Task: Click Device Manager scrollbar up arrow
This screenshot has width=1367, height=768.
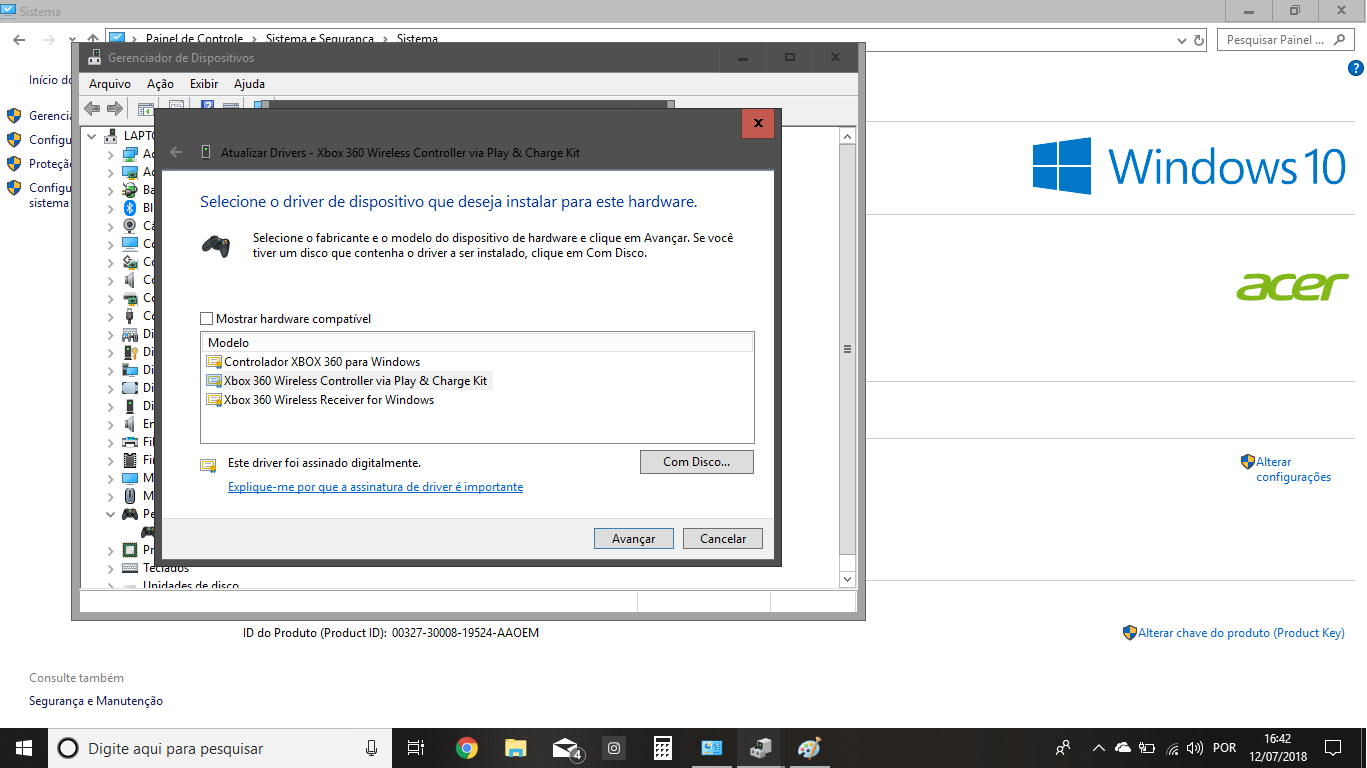Action: (847, 136)
